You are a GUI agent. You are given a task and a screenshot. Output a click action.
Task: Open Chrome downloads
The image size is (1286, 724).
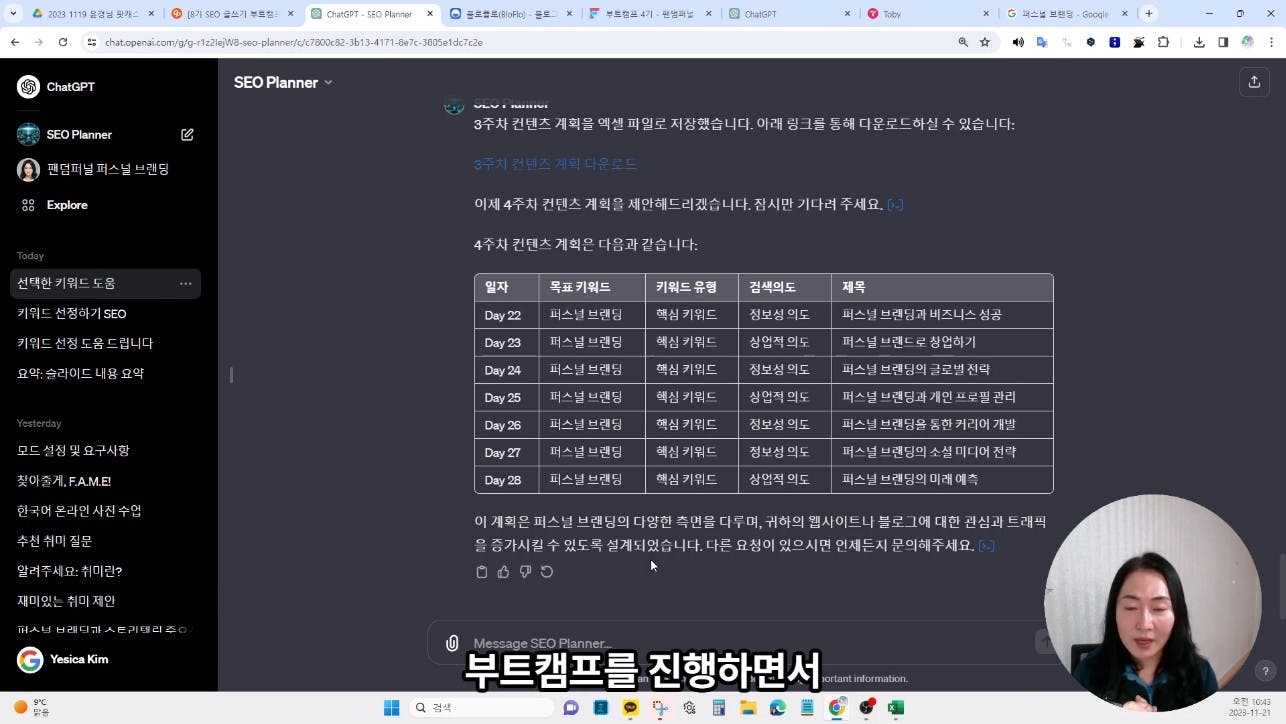coord(1199,42)
